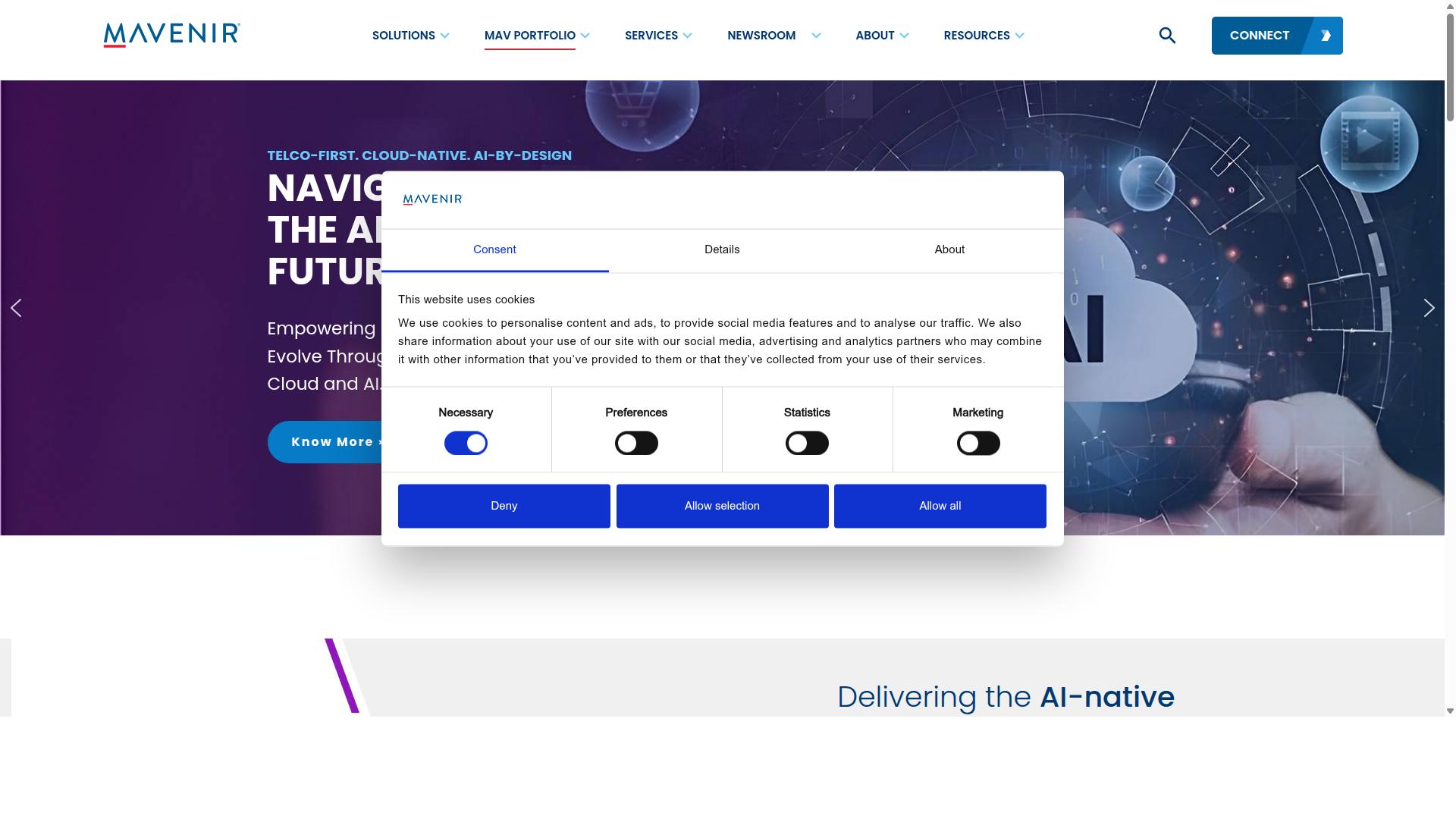Image resolution: width=1456 pixels, height=819 pixels.
Task: Click the Deny button
Action: tap(504, 506)
